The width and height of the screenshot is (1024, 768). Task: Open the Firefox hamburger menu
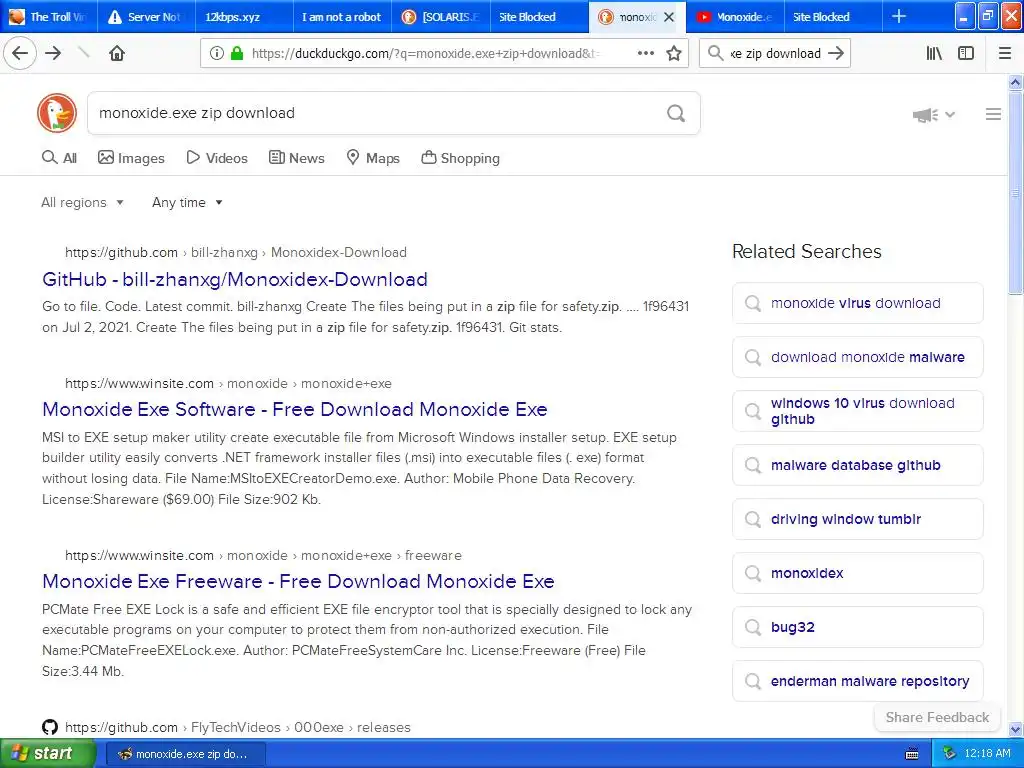[x=1005, y=54]
